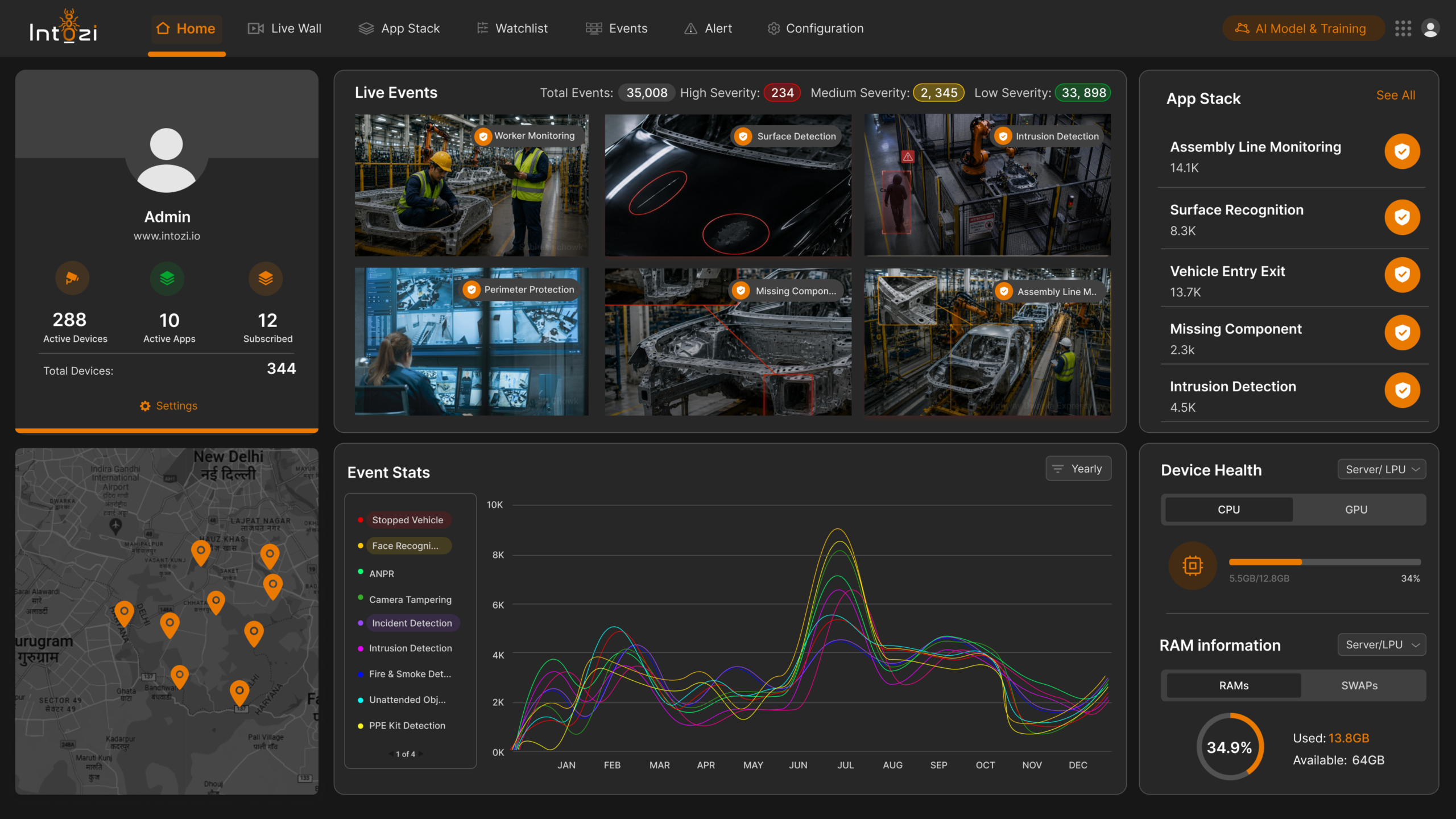Click the Medium Severity 2,345 badge
The image size is (1456, 819).
click(x=938, y=93)
